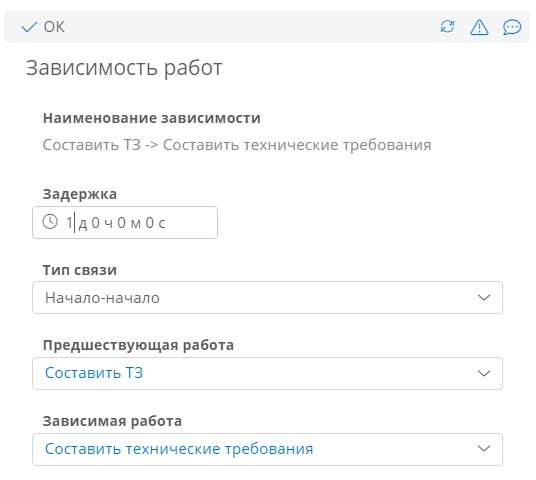Click the Зависимая работа label
The width and height of the screenshot is (536, 480).
(112, 421)
